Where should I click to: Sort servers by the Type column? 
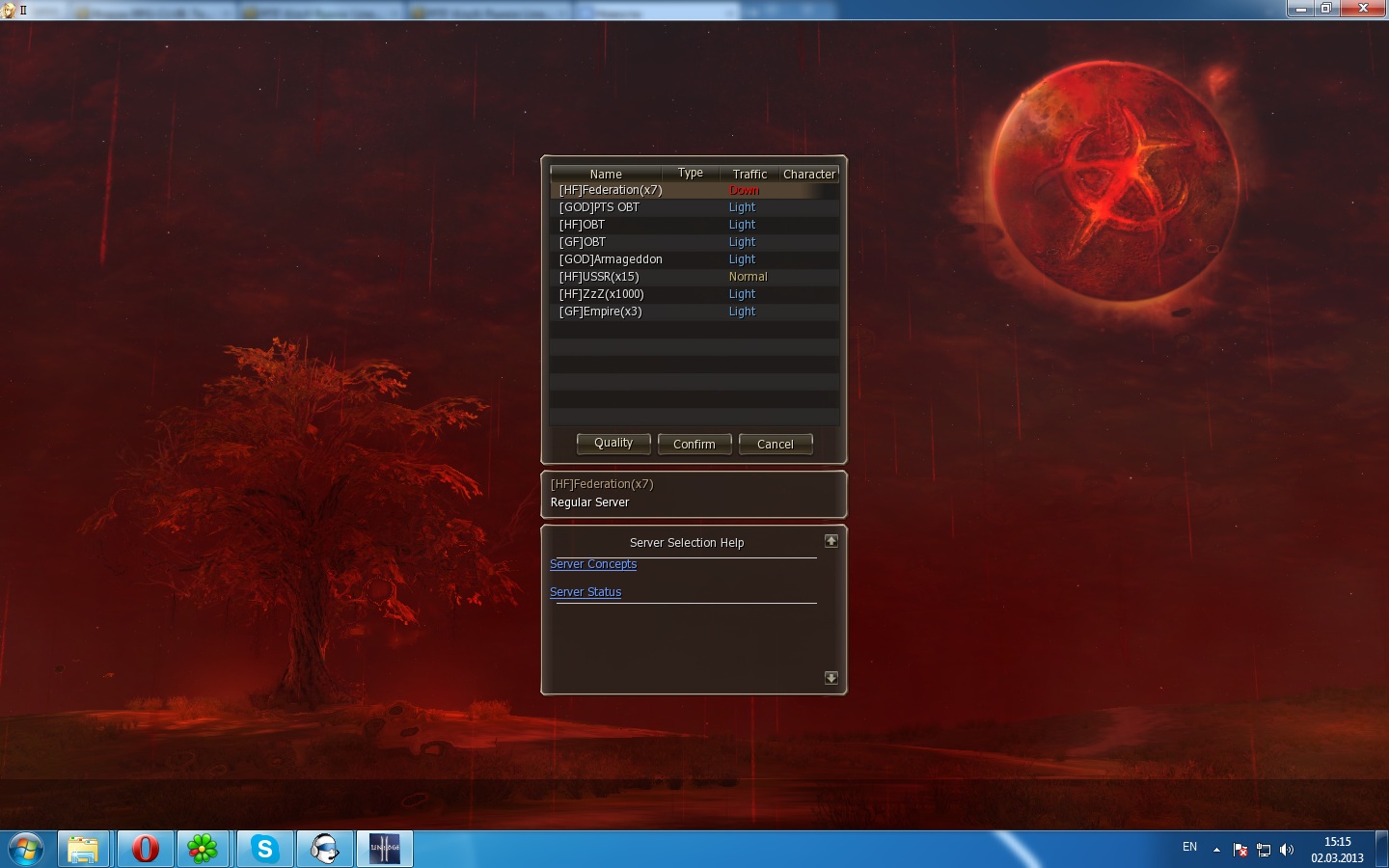[x=691, y=174]
